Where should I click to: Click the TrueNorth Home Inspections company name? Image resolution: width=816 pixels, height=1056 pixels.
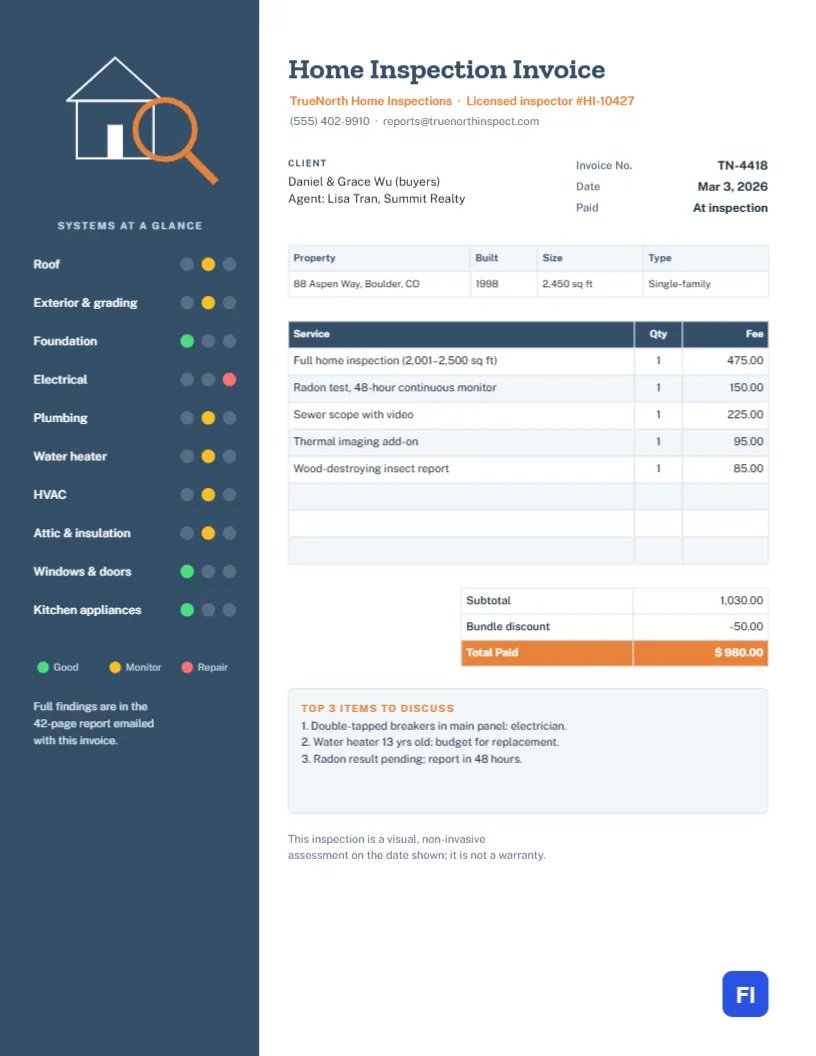click(x=370, y=101)
